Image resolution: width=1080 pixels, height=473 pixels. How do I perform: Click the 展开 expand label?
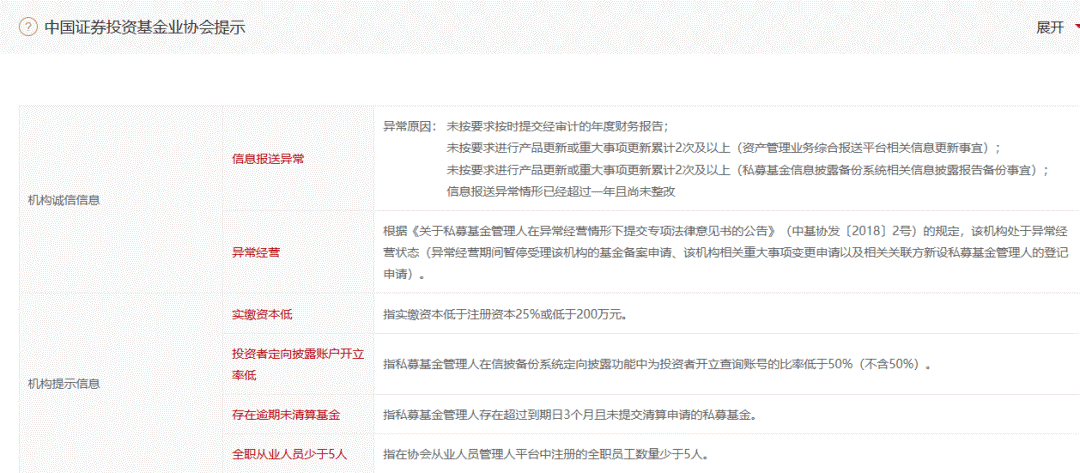tap(1050, 28)
